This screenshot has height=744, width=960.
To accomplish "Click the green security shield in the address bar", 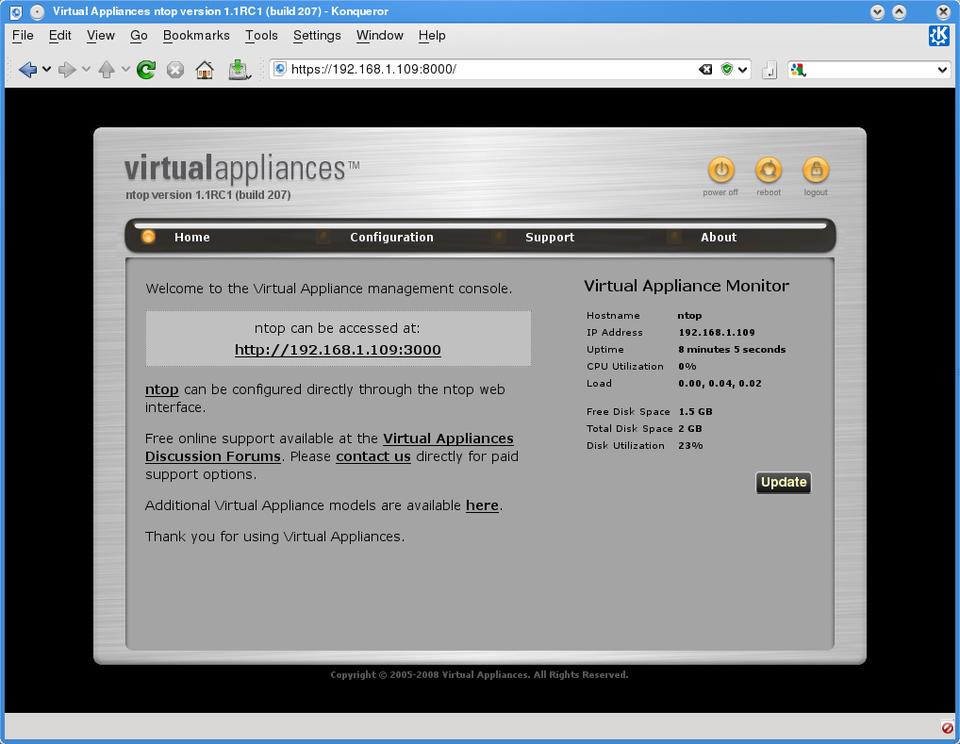I will click(727, 70).
